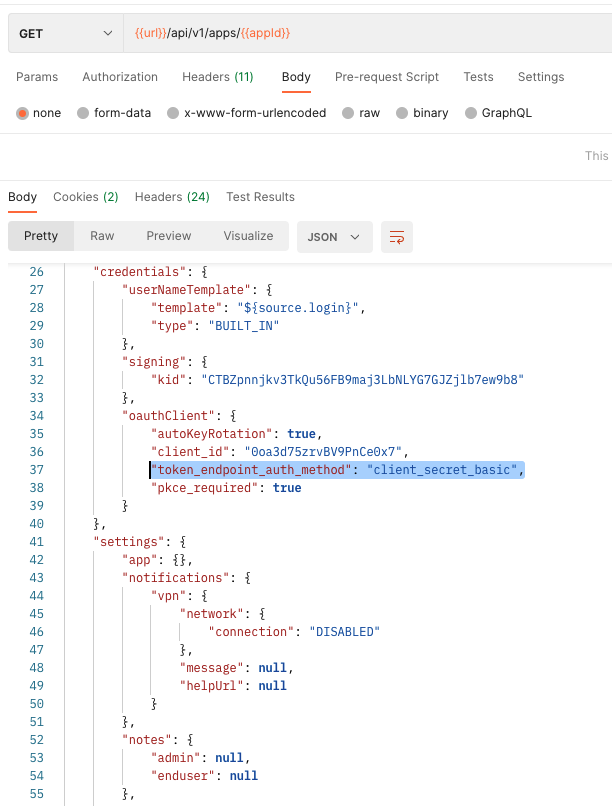
Task: Select the binary body option
Action: (x=403, y=113)
